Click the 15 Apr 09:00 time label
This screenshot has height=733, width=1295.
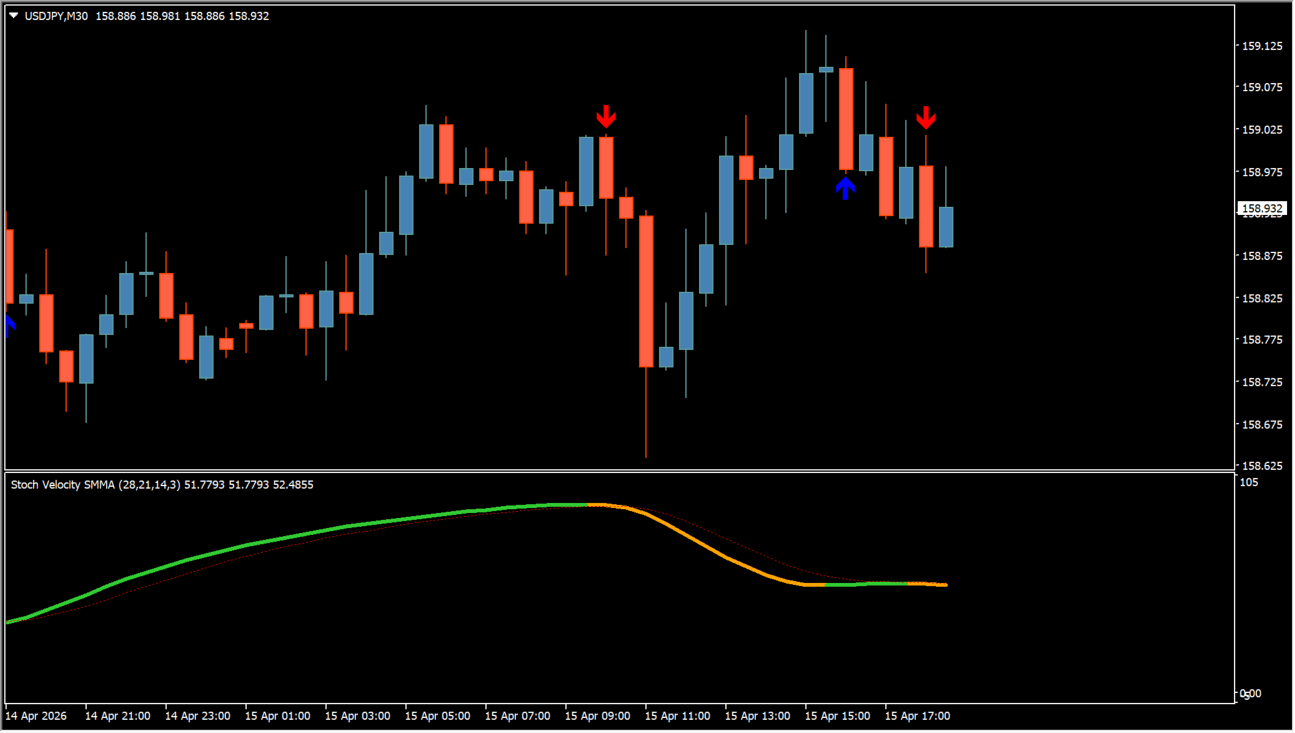[x=597, y=716]
